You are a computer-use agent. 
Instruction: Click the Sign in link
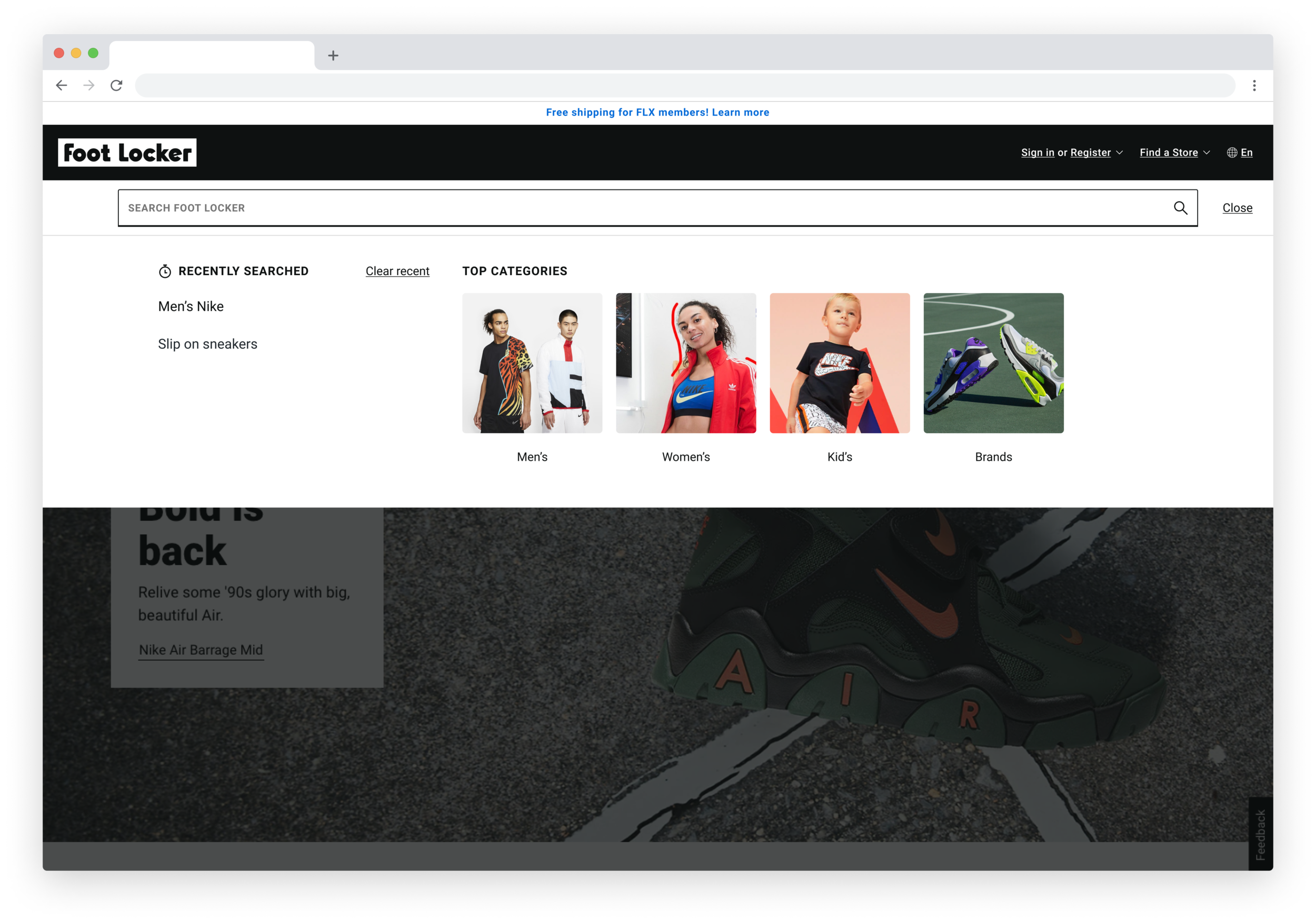pos(1038,153)
